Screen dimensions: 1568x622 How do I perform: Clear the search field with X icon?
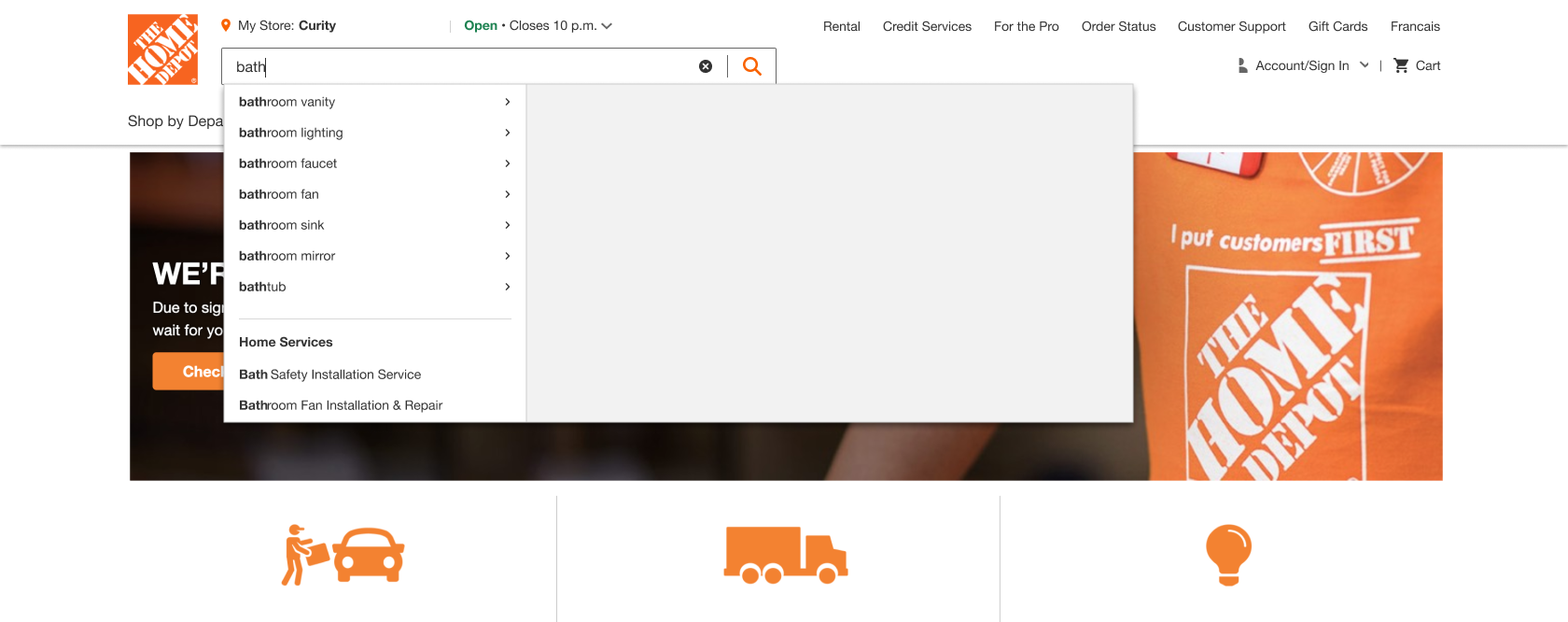(x=706, y=66)
